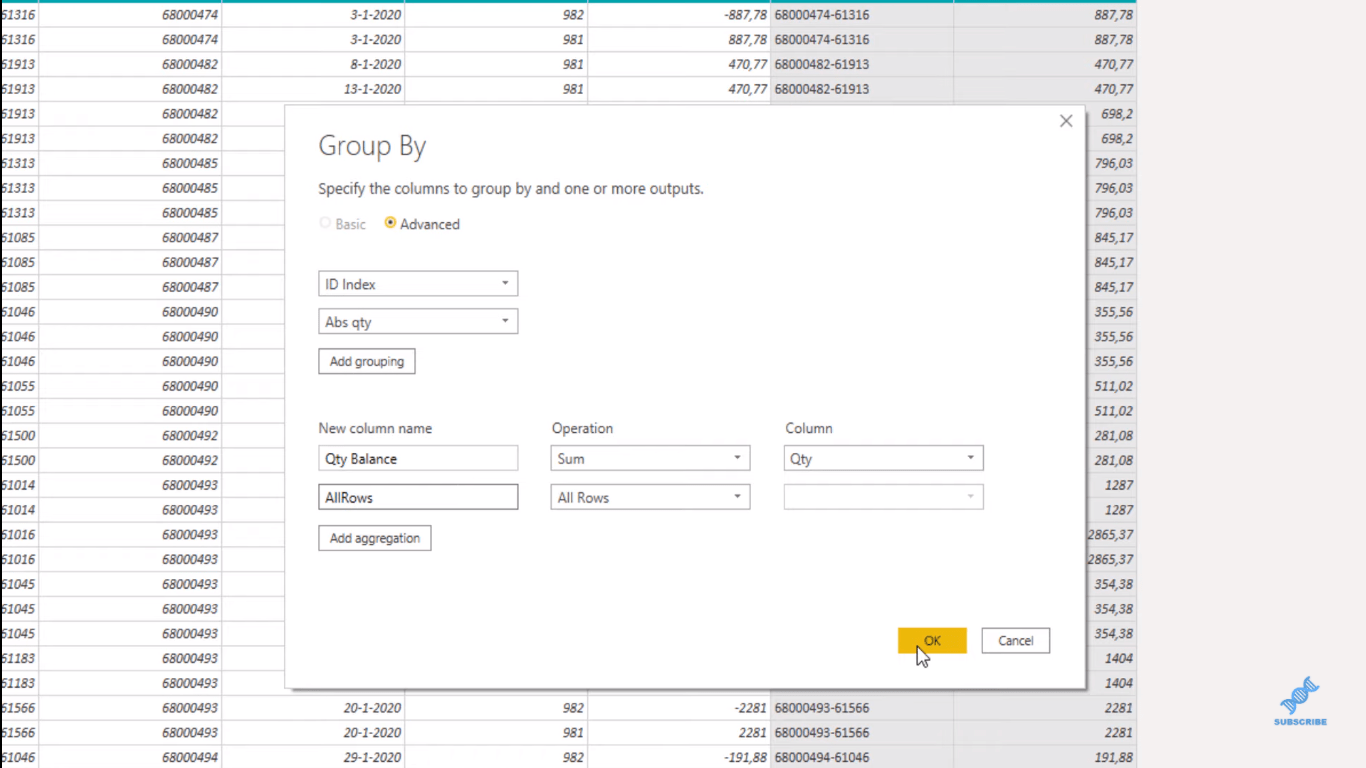Click the Add aggregation button
Screen dimensions: 1366x768
pyautogui.click(x=375, y=538)
